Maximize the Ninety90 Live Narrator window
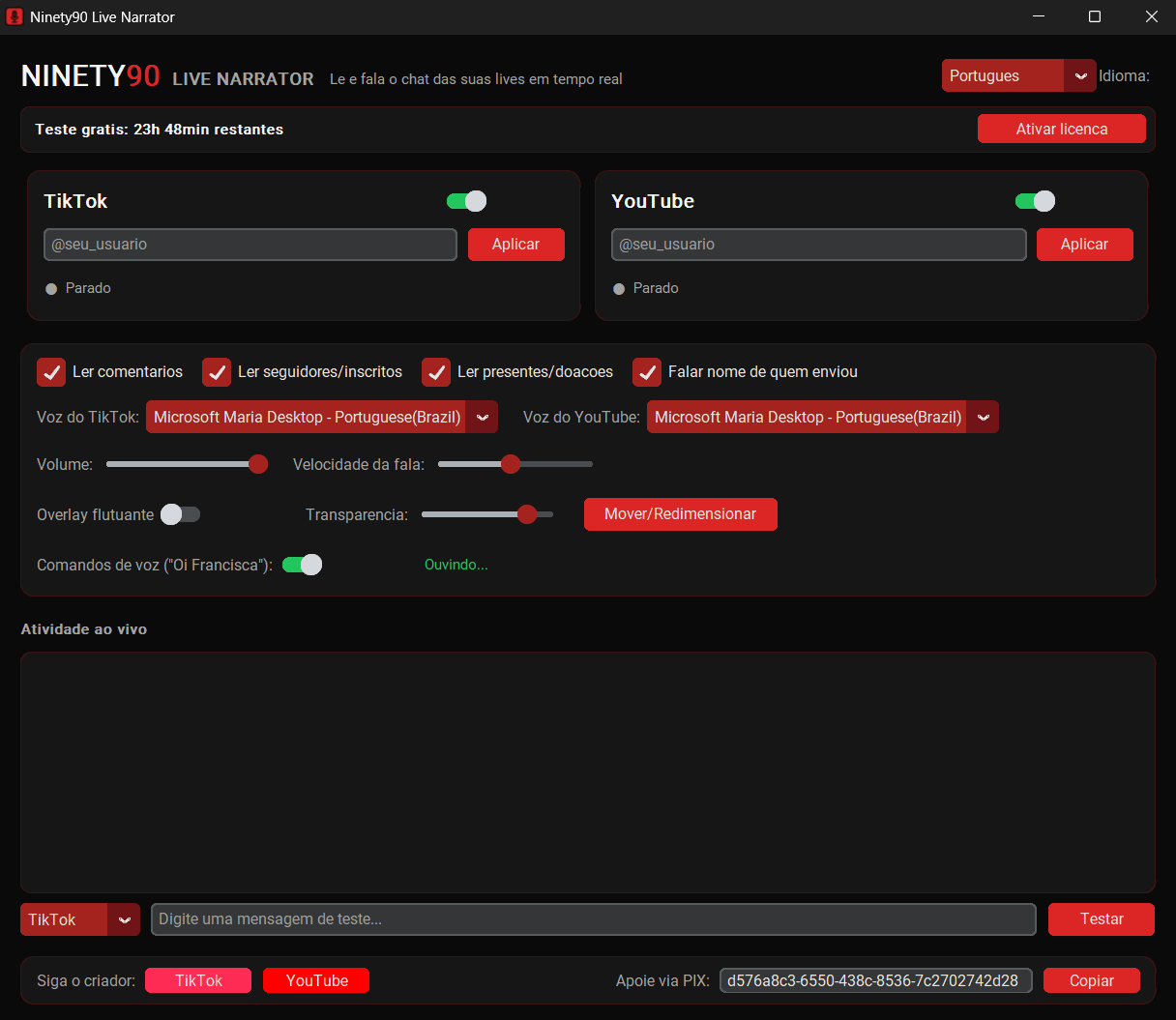 coord(1095,16)
